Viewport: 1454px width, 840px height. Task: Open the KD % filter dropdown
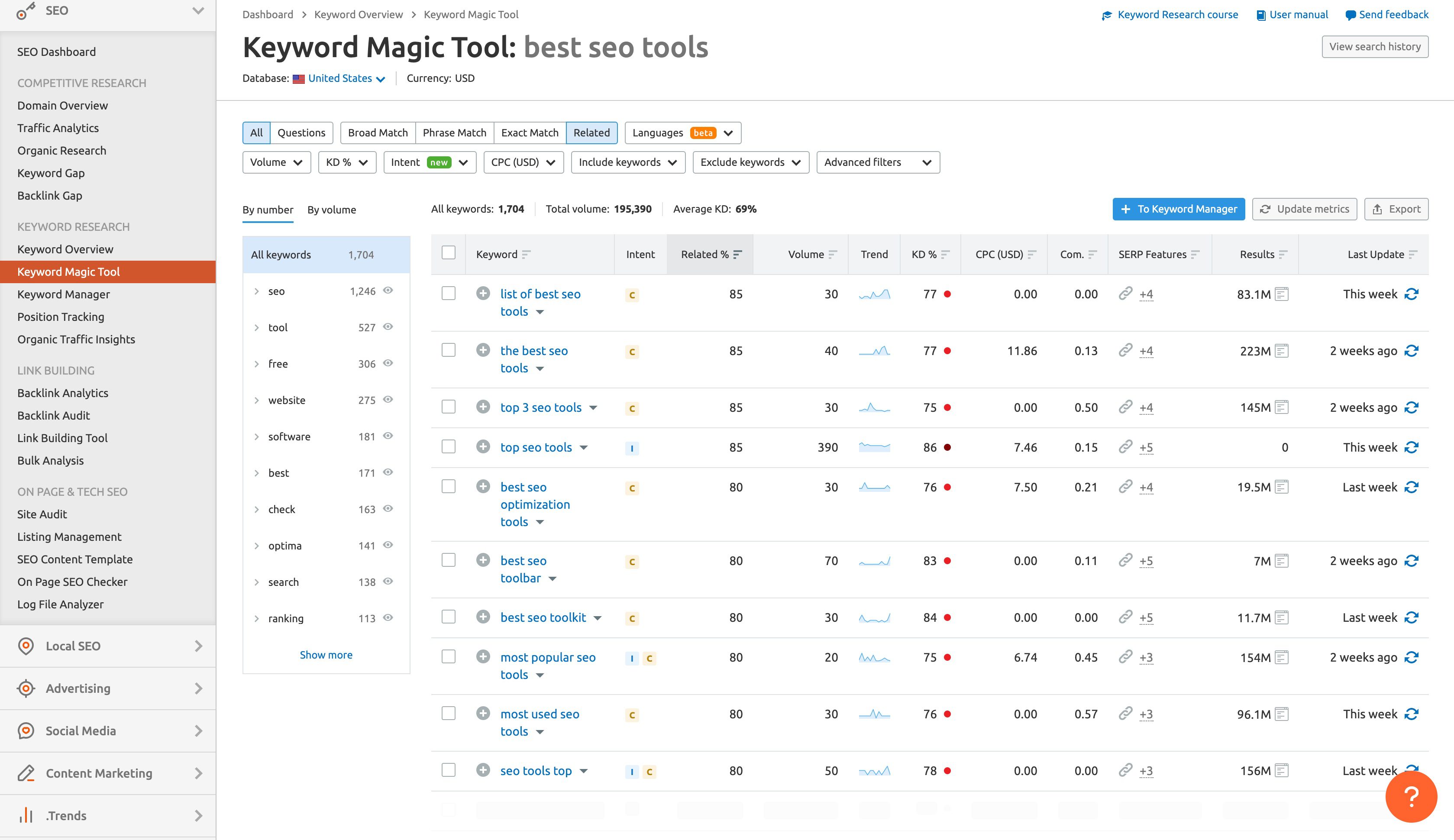[347, 162]
